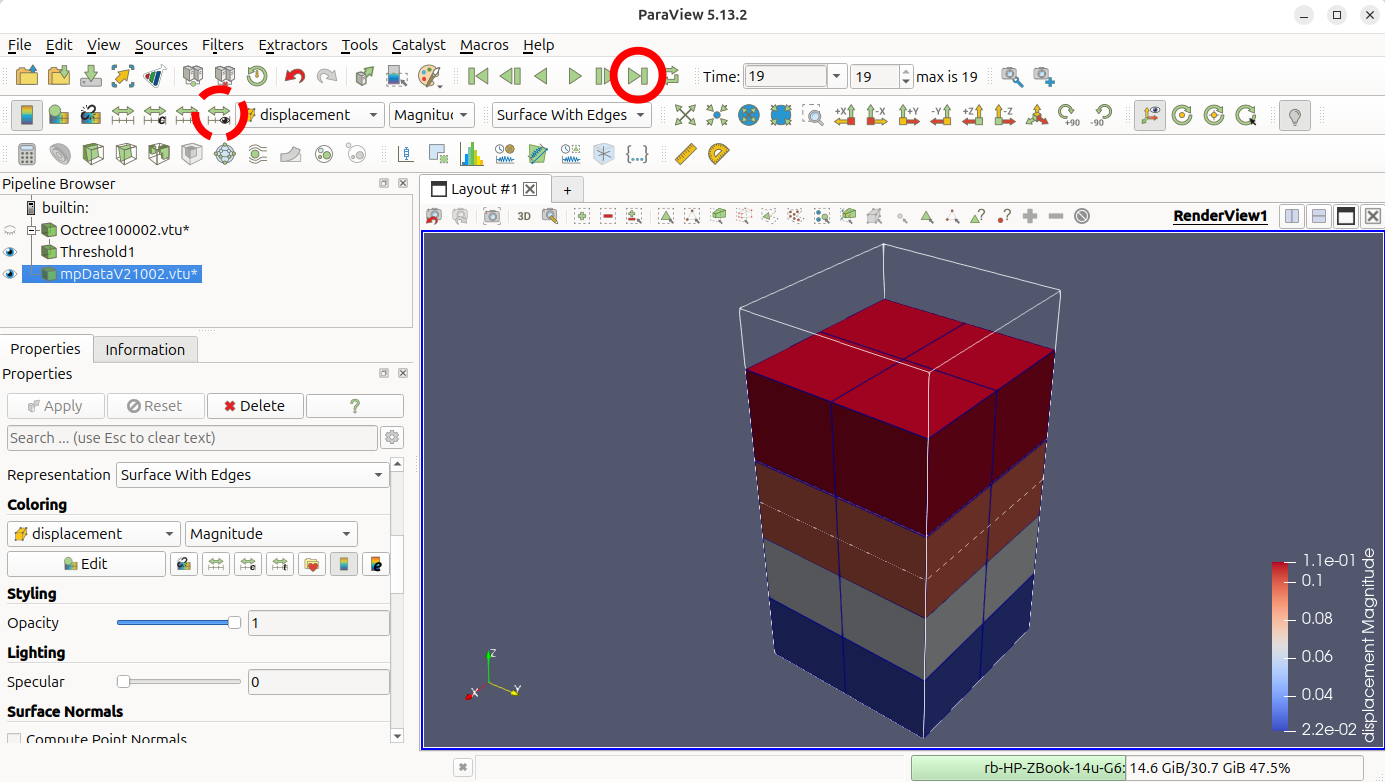This screenshot has width=1385, height=782.
Task: Apply the Clip filter icon
Action: point(91,154)
